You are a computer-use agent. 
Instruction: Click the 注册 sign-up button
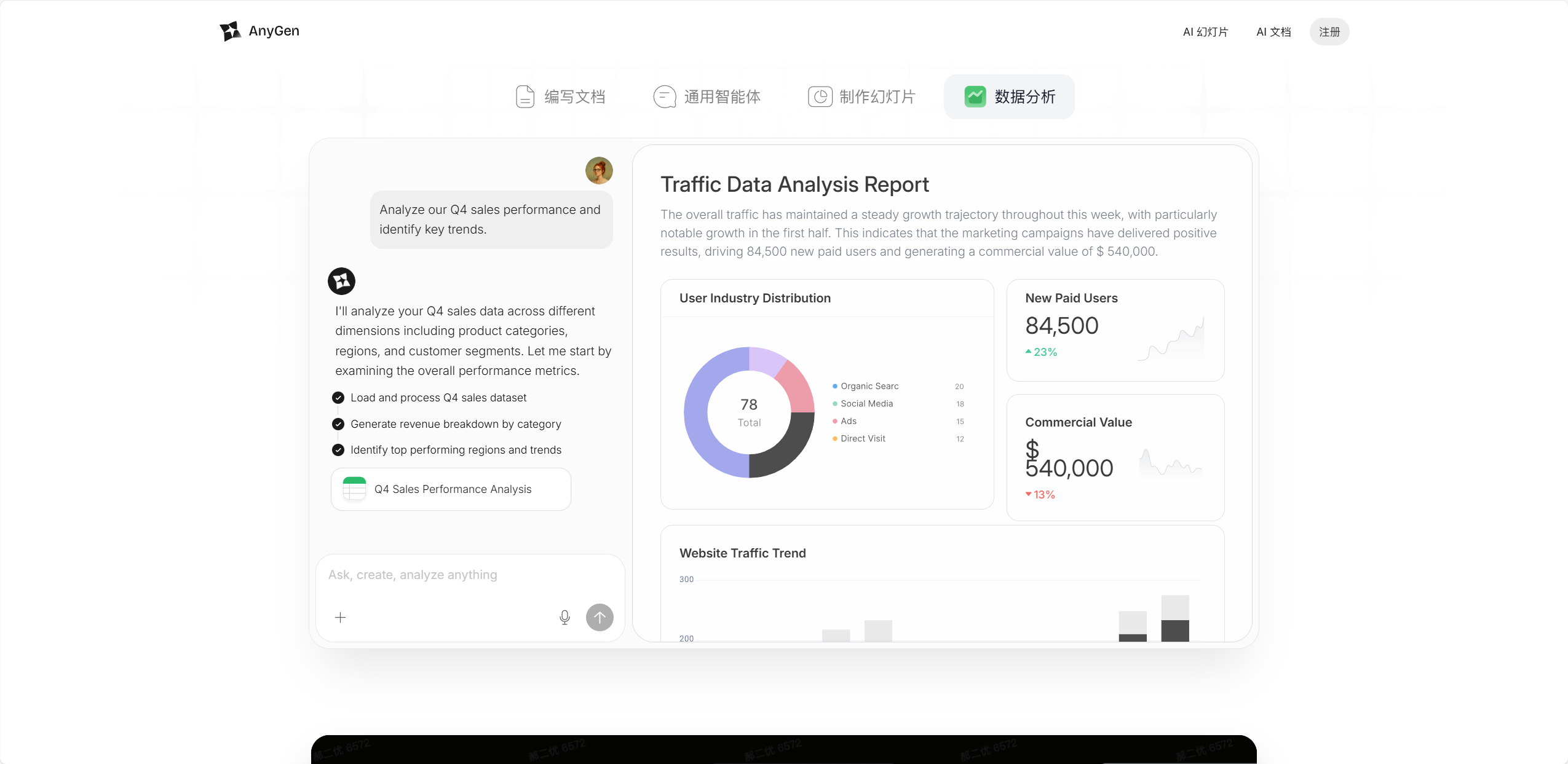(1329, 32)
